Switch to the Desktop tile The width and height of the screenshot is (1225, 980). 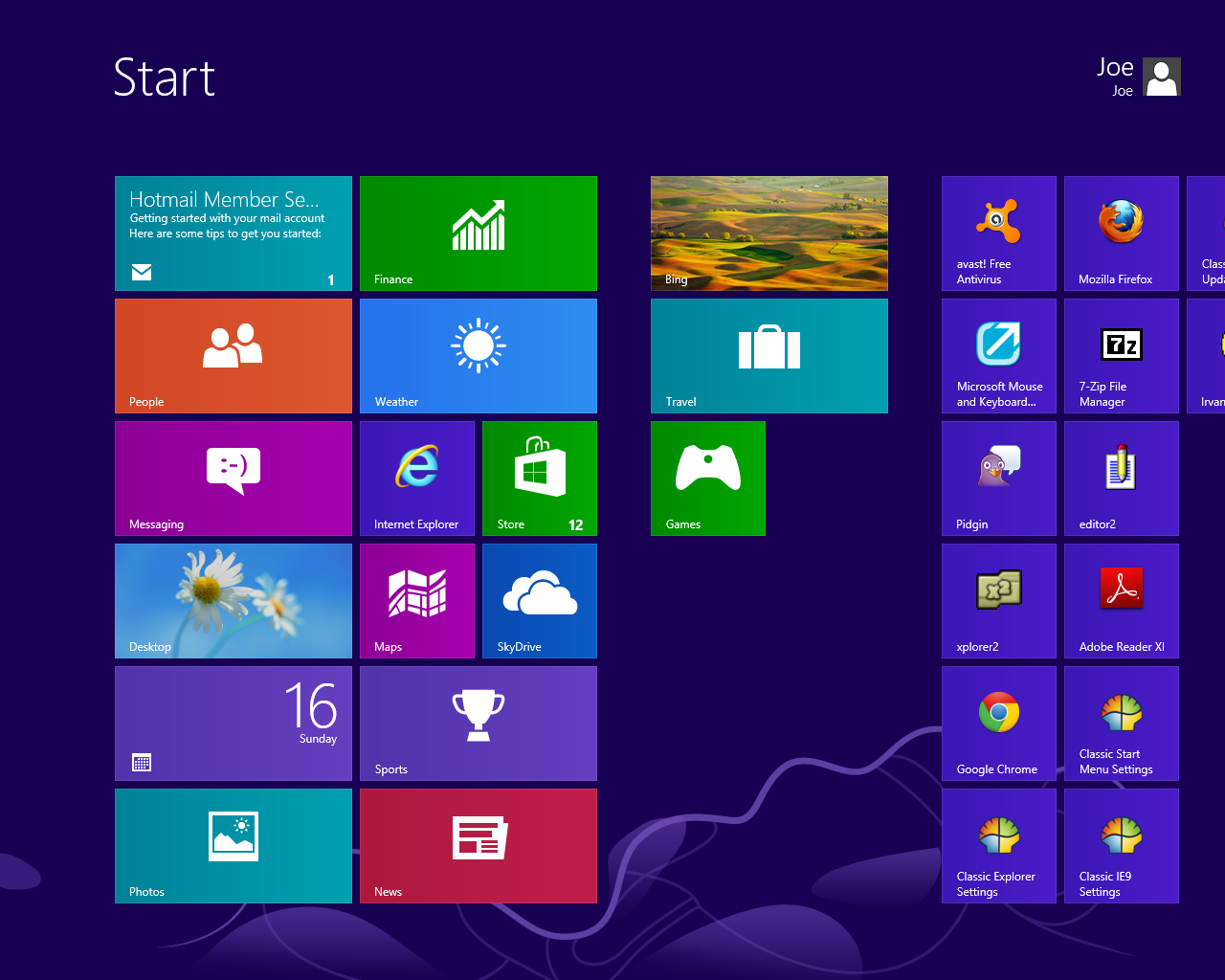233,600
